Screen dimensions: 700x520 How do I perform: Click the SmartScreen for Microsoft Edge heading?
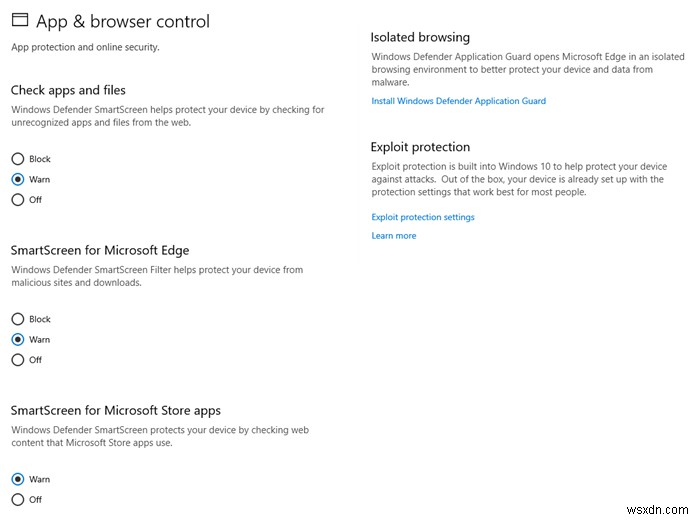coord(100,250)
